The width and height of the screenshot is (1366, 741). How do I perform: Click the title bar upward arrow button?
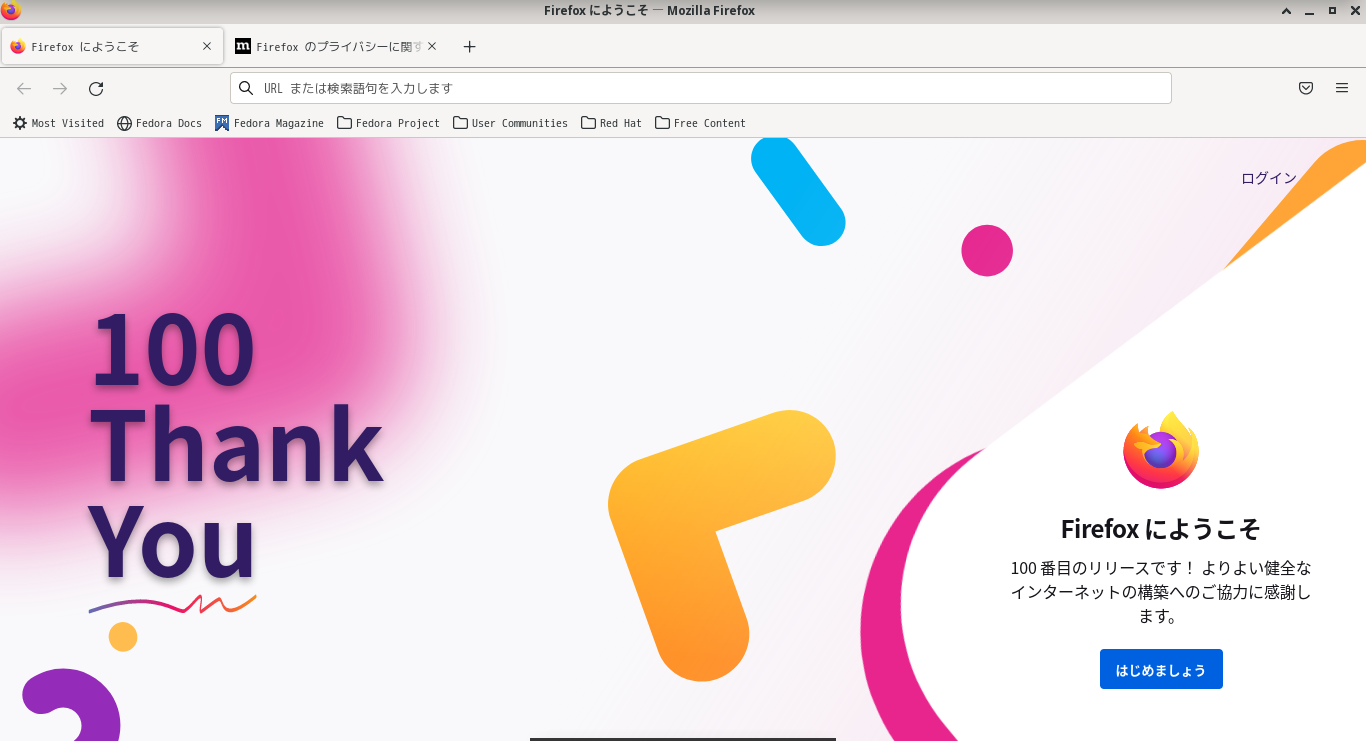pyautogui.click(x=1288, y=10)
